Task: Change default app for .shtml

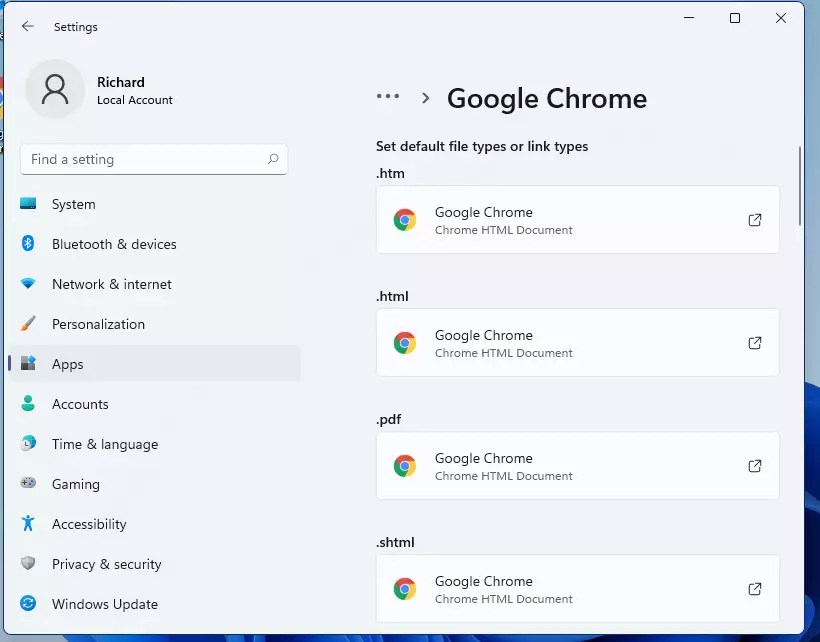Action: click(577, 589)
